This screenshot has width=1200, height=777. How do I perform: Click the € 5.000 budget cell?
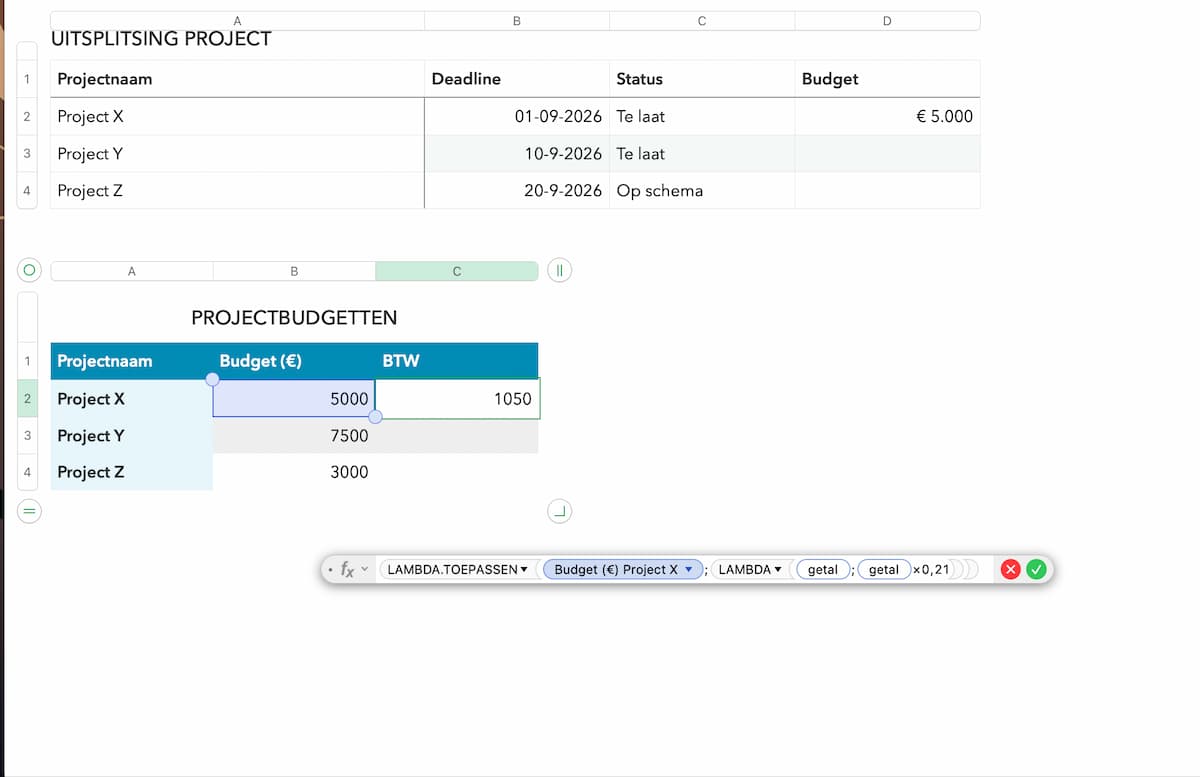(887, 116)
